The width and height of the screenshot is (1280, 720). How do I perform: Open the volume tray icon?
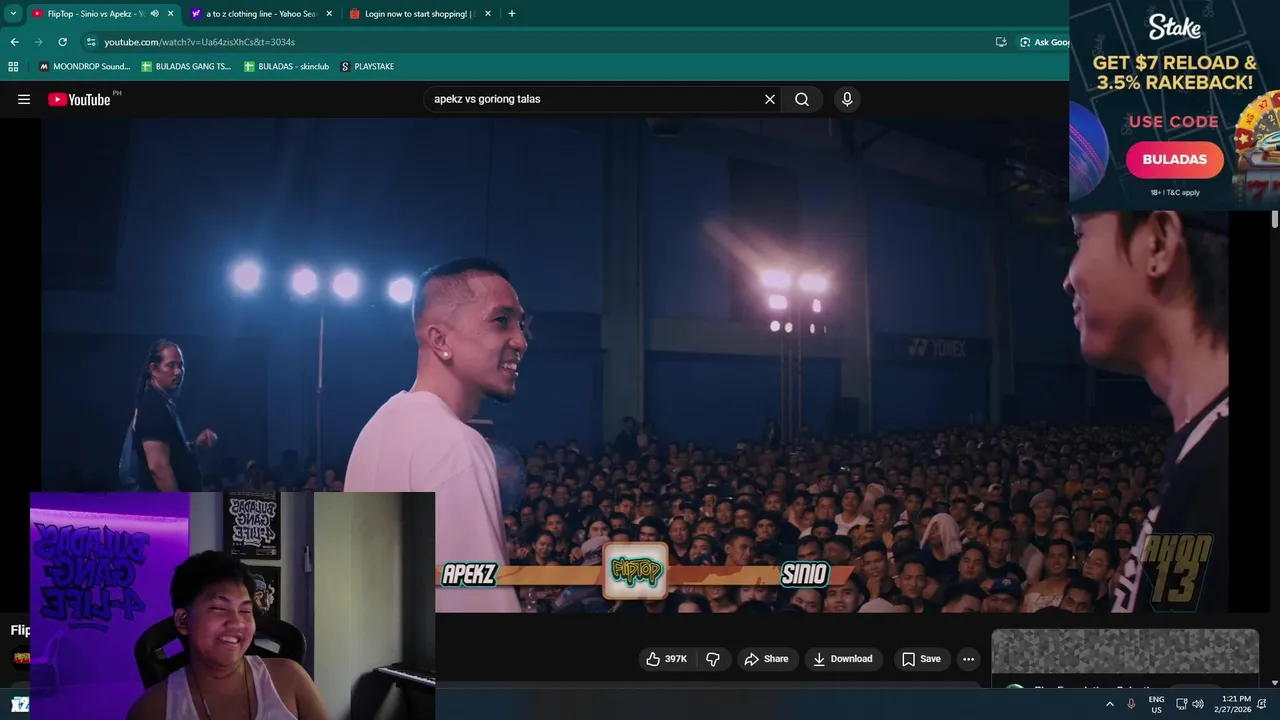point(1198,704)
